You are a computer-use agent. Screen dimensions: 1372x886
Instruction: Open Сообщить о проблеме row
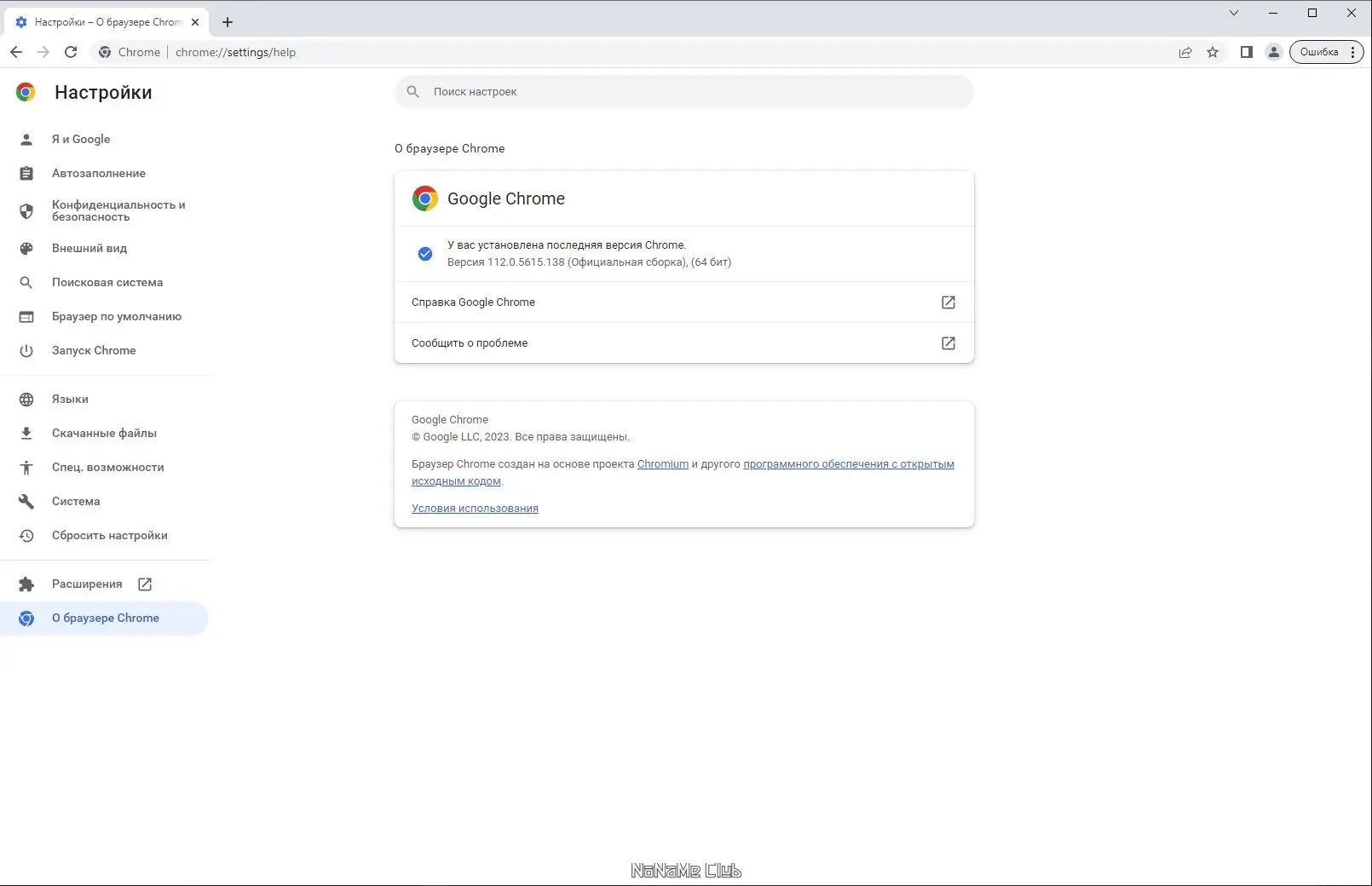coord(683,342)
